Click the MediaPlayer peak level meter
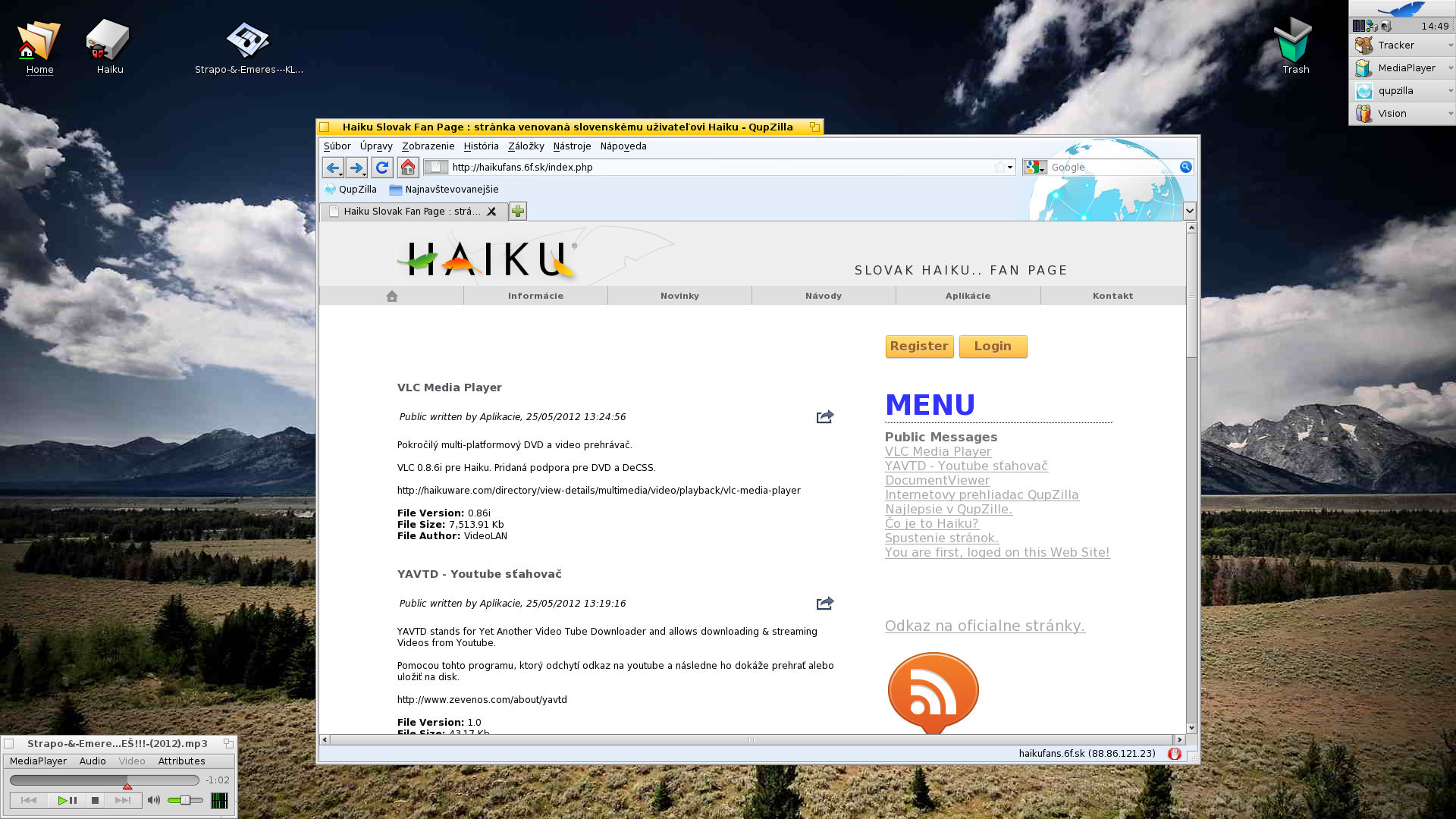 (219, 801)
